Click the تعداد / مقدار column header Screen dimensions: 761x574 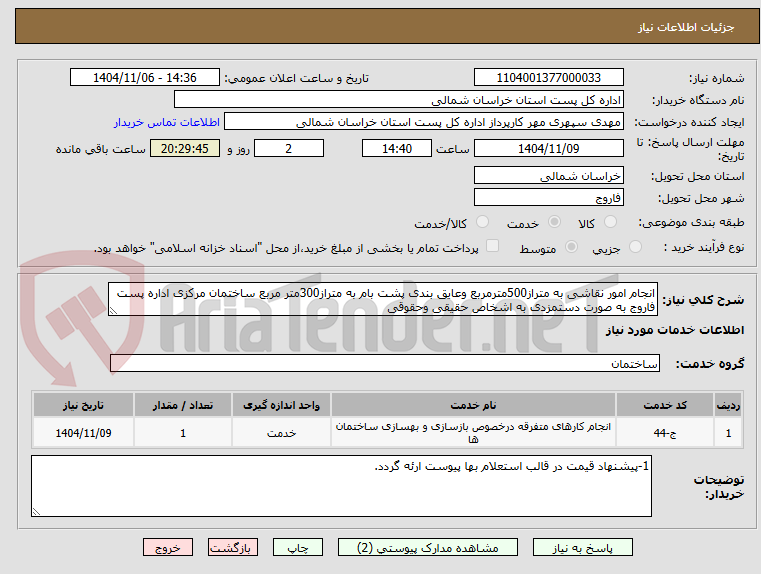[x=183, y=405]
